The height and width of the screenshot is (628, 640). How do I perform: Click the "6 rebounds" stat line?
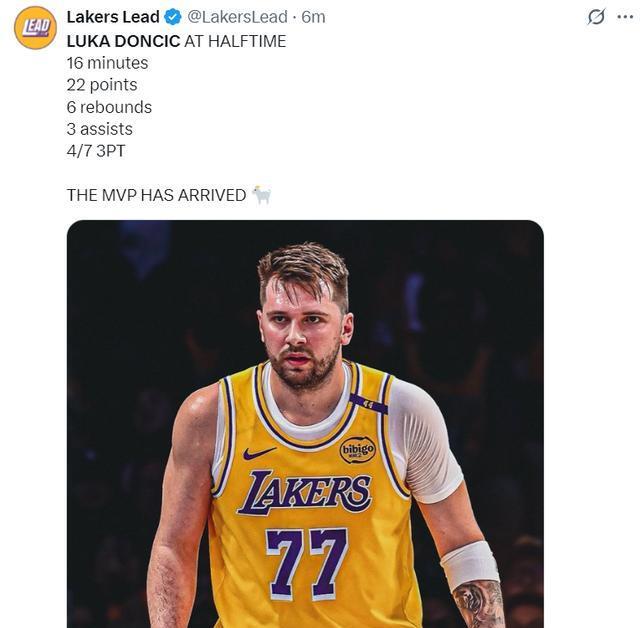[109, 107]
